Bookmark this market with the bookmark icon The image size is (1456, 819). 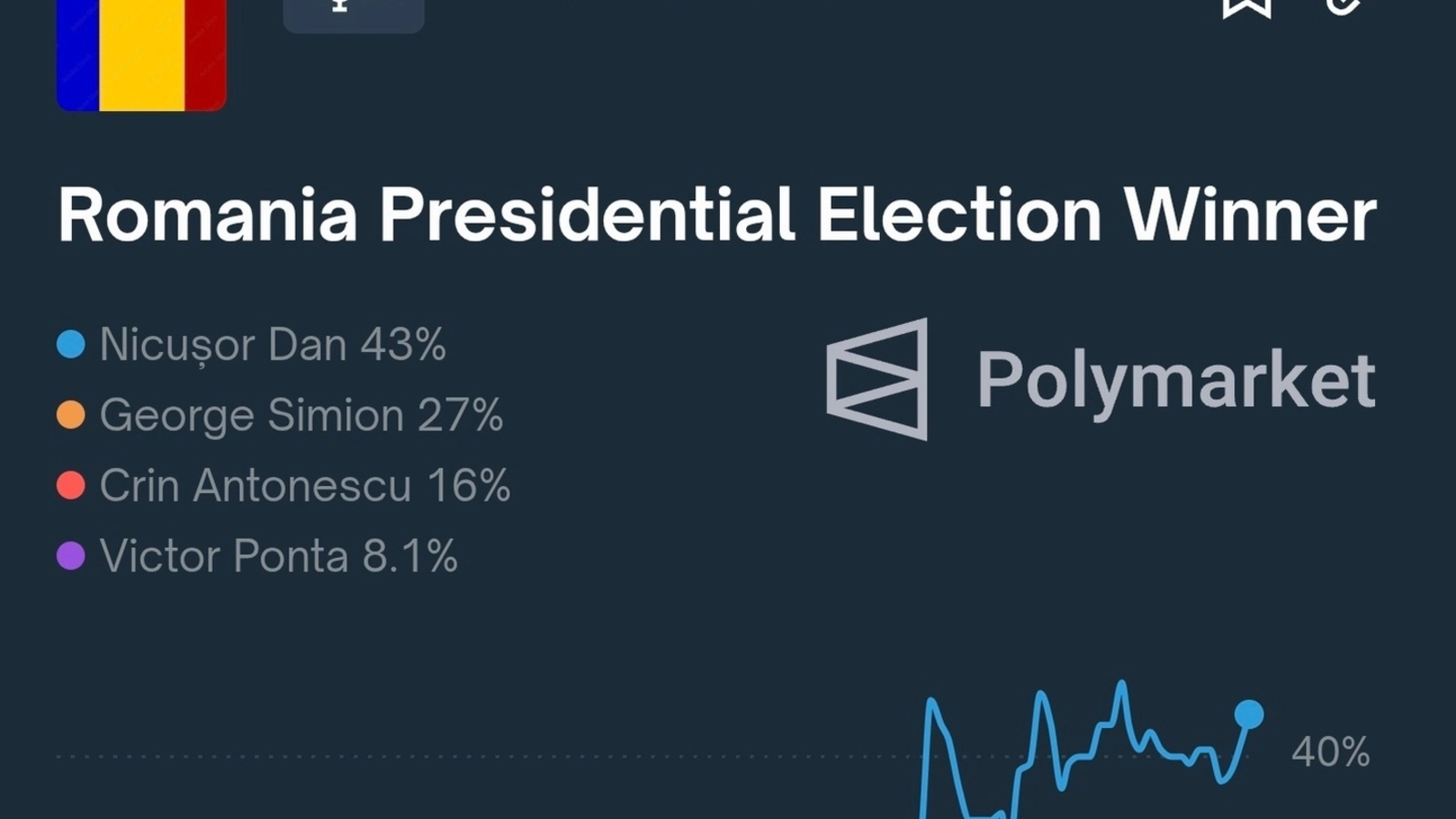(1246, 7)
